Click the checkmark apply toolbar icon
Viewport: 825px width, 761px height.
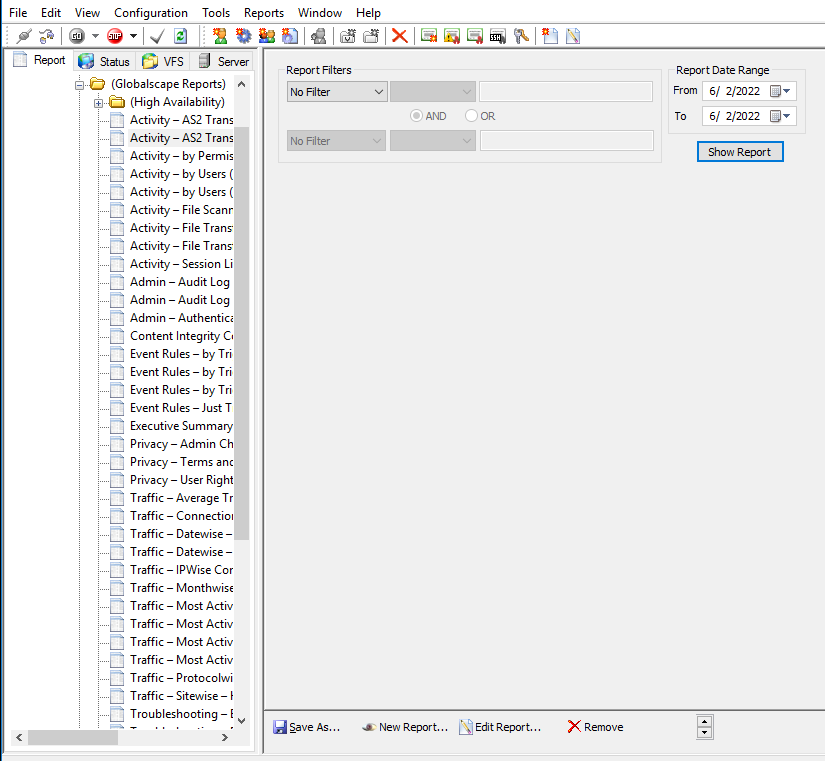click(157, 36)
